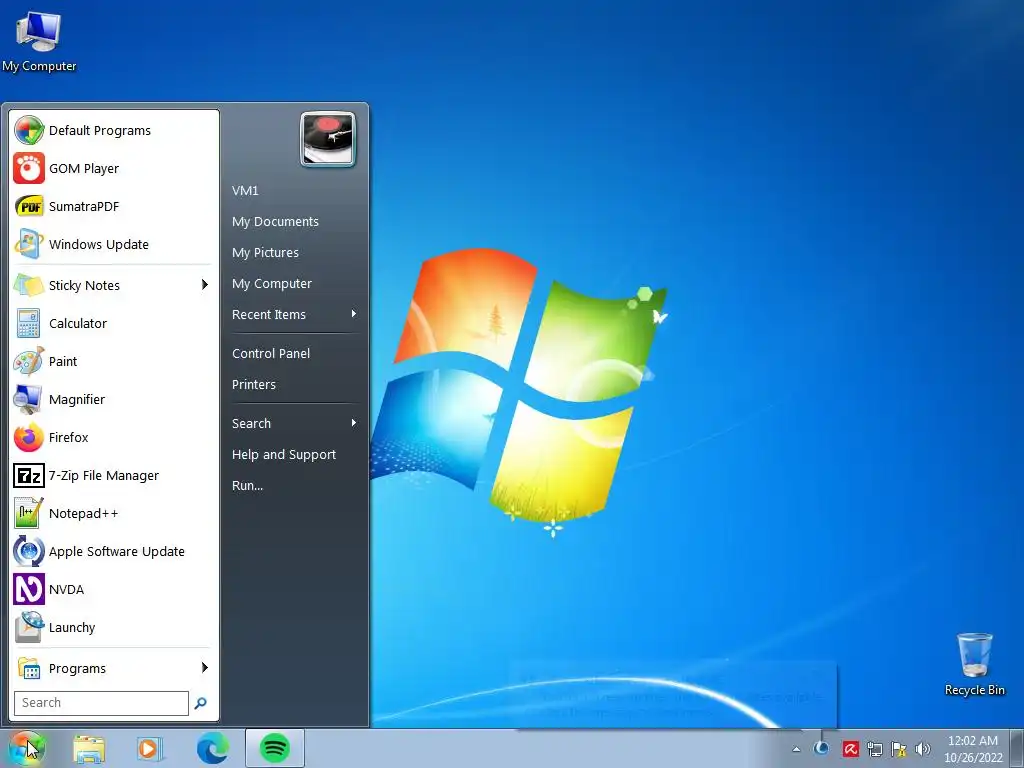This screenshot has width=1024, height=768.
Task: Open My Pictures from Start menu
Action: pyautogui.click(x=265, y=253)
